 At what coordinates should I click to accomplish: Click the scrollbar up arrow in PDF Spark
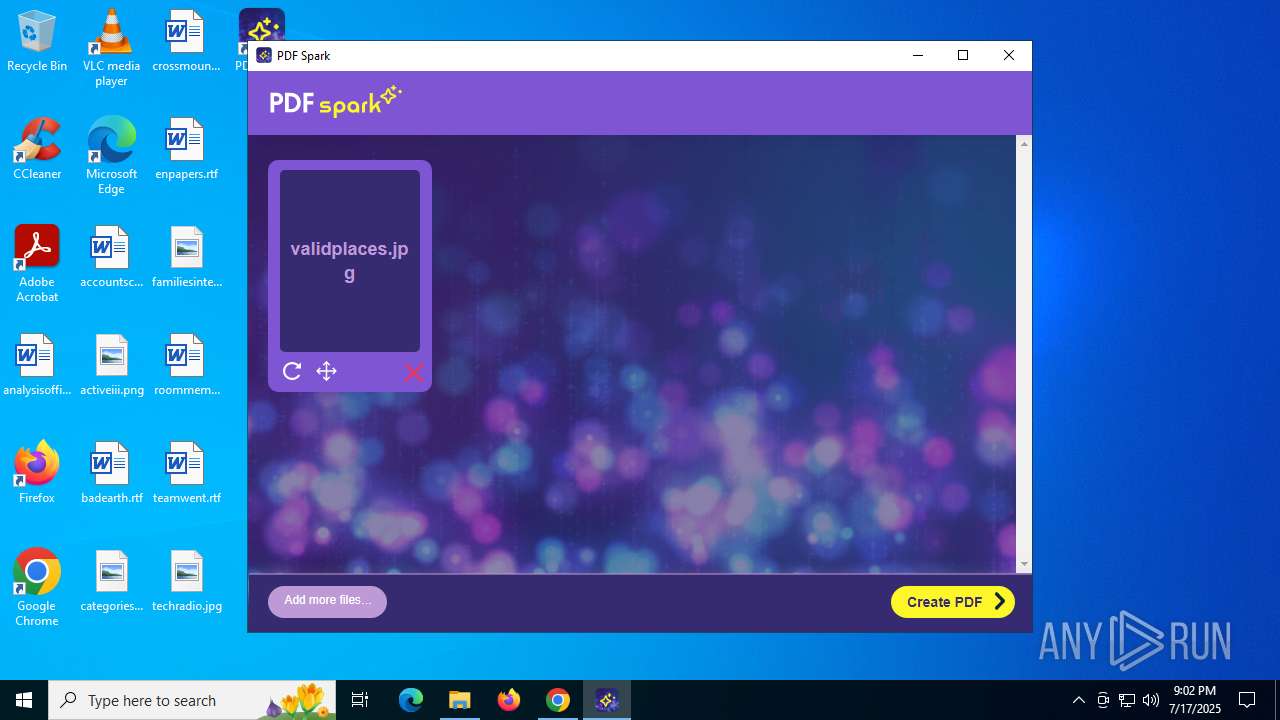[1023, 145]
